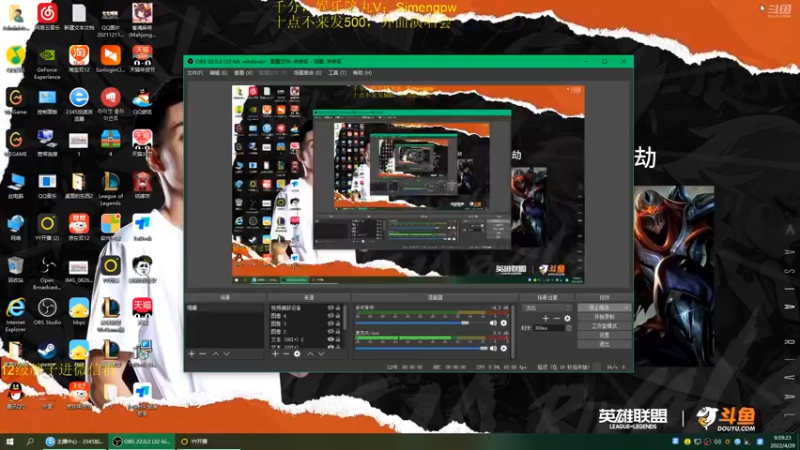
Task: Move the scene down in the Scenes panel
Action: (227, 354)
